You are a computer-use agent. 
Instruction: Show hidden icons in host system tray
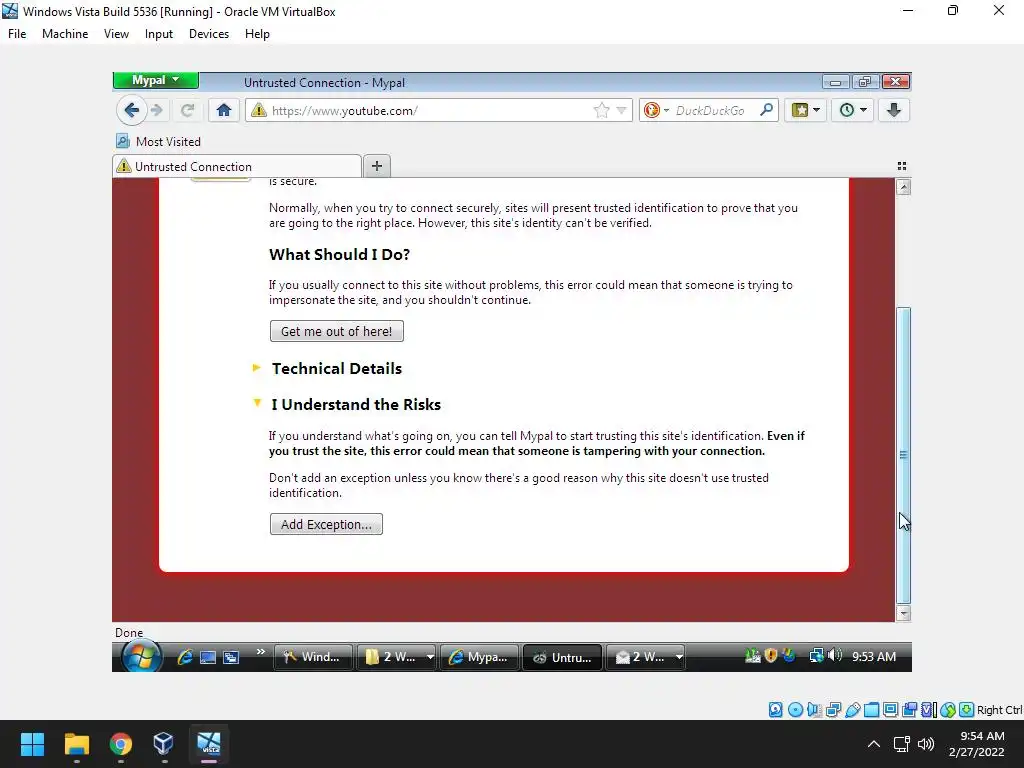(873, 744)
